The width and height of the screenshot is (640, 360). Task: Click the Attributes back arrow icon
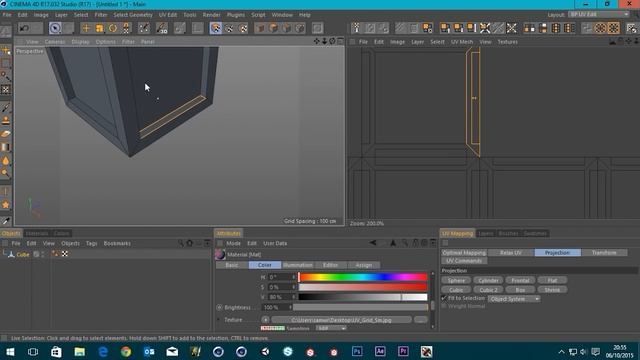373,243
